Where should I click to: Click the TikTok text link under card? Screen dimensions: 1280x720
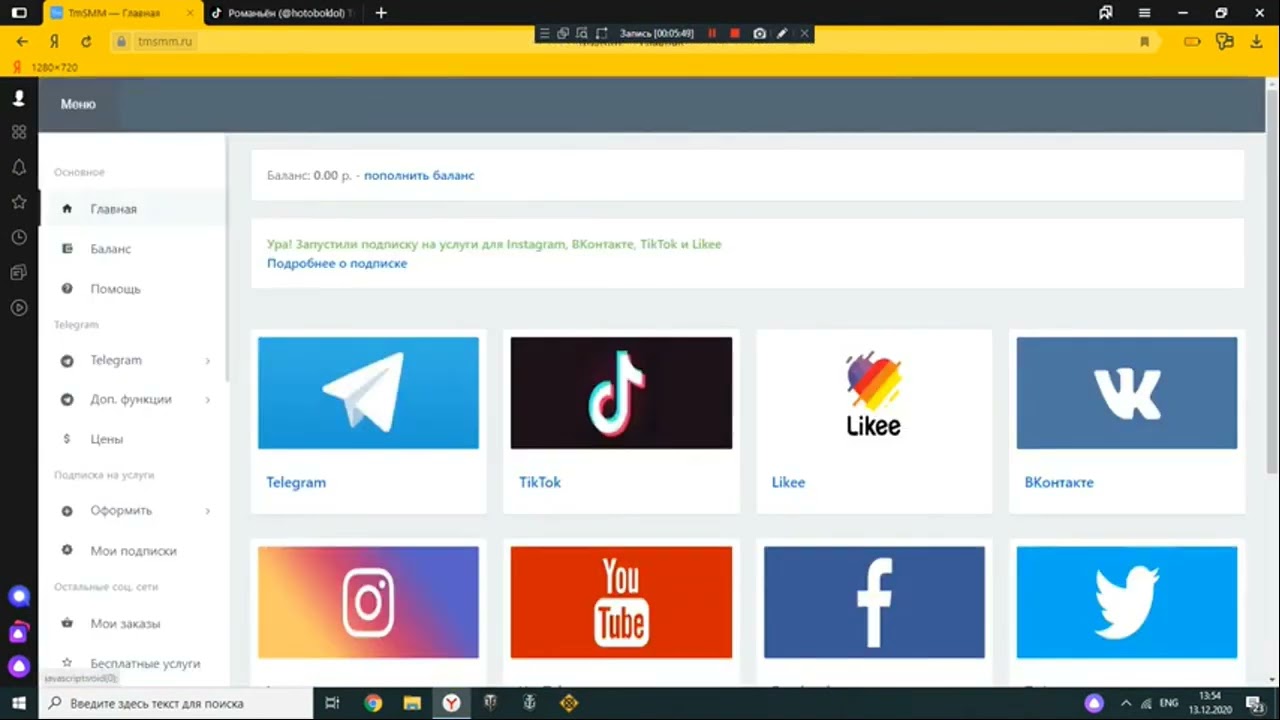coord(540,482)
